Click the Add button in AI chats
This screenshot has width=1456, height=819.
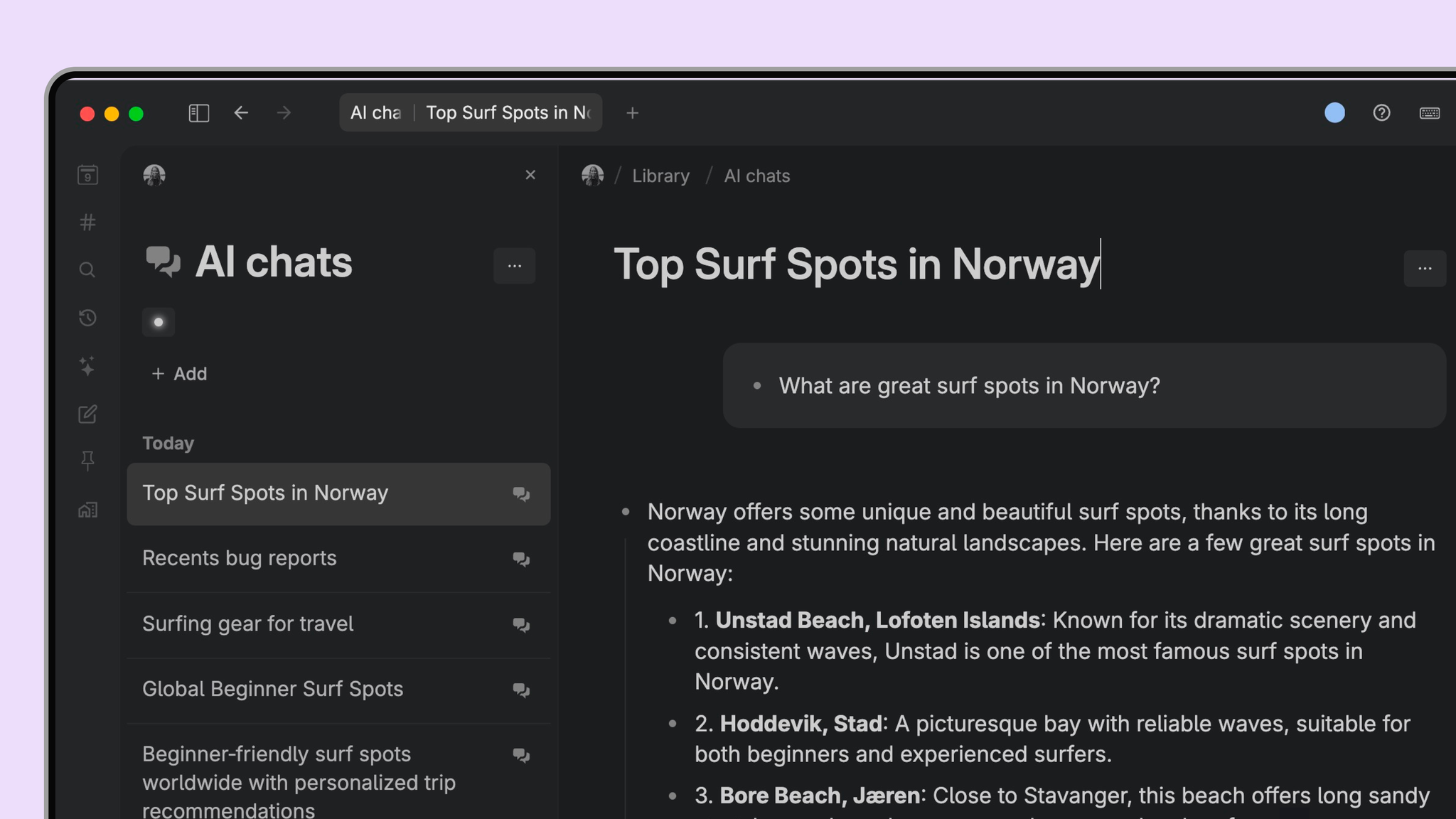point(179,374)
